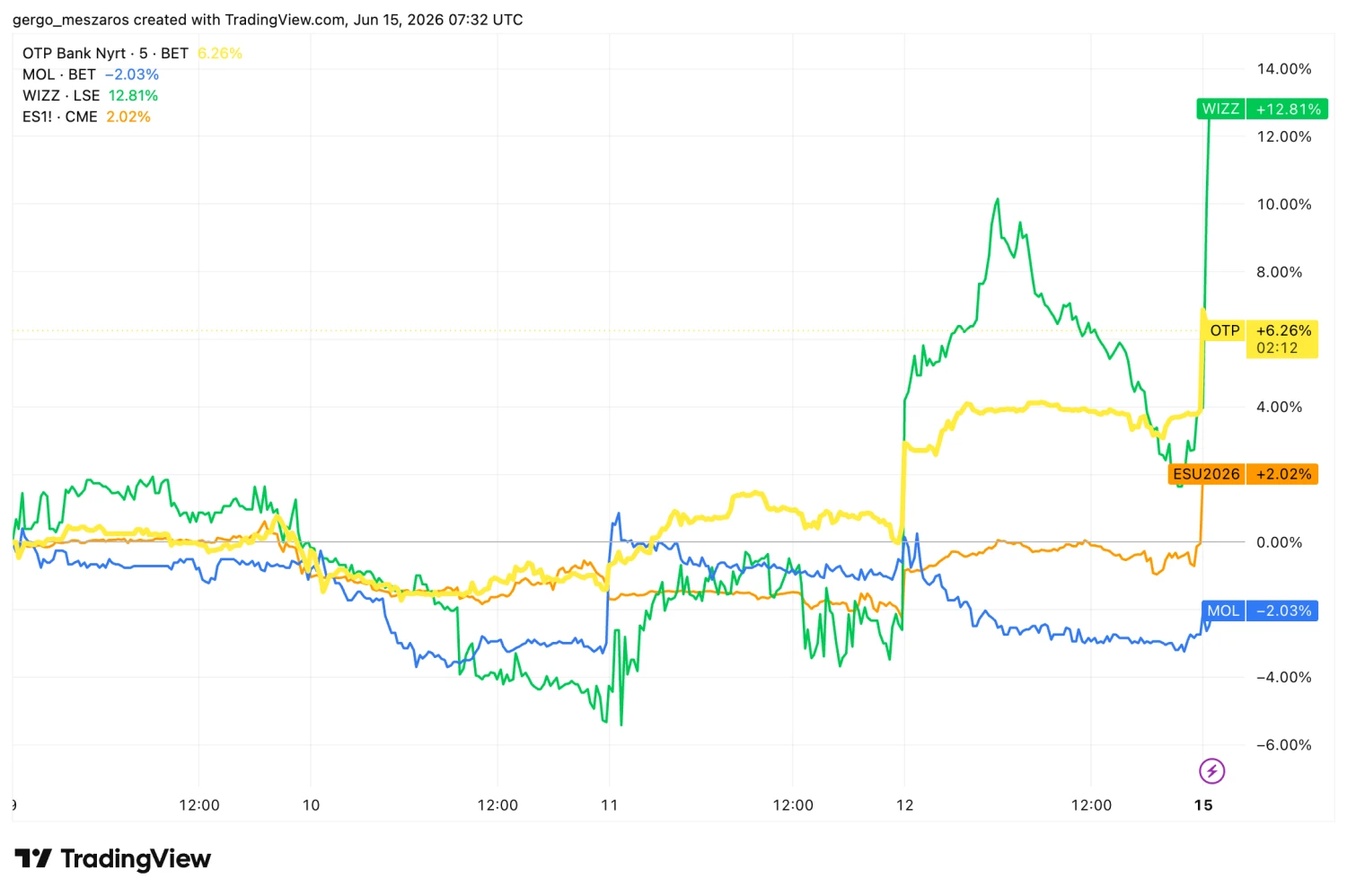The width and height of the screenshot is (1347, 896).
Task: Click date label 12 on time axis
Action: pos(905,805)
